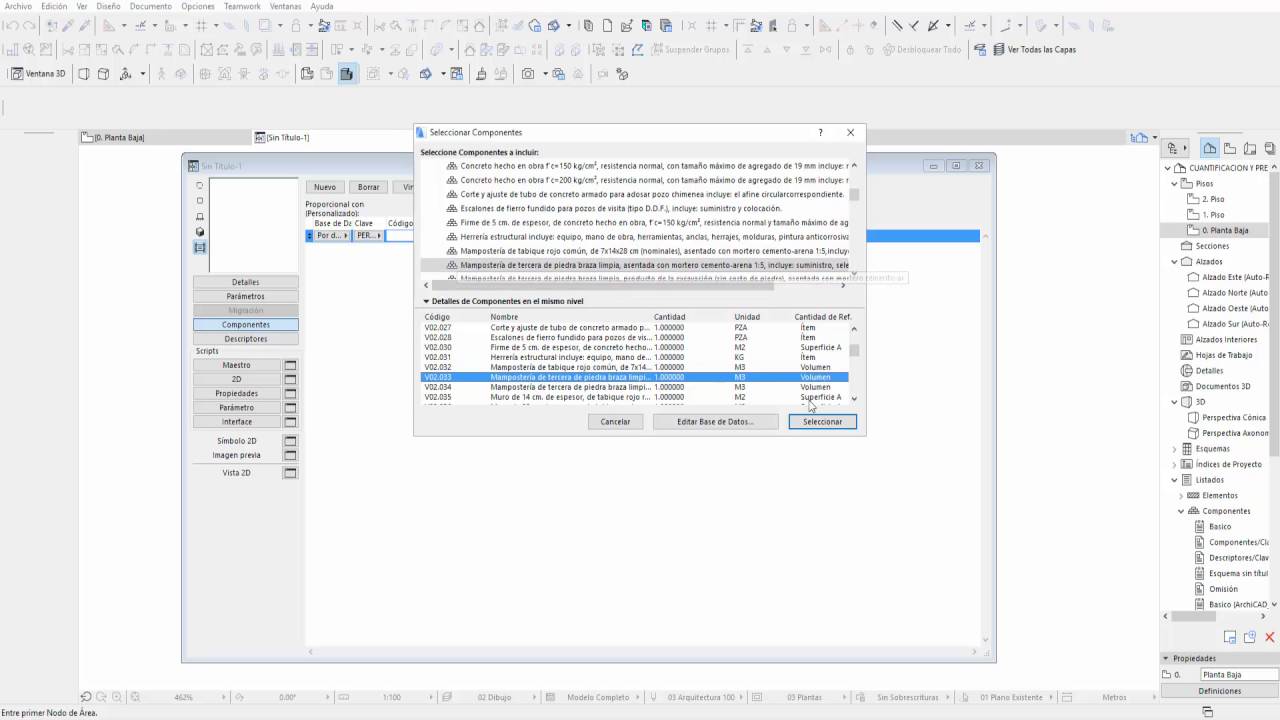Open the Propiedades script window icon

click(291, 393)
